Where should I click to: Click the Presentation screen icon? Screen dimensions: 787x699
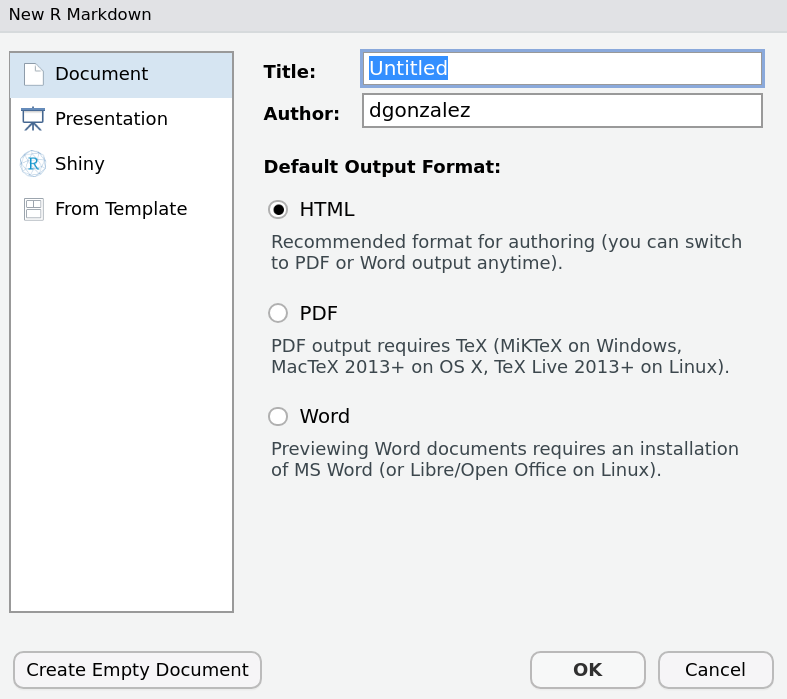point(33,119)
